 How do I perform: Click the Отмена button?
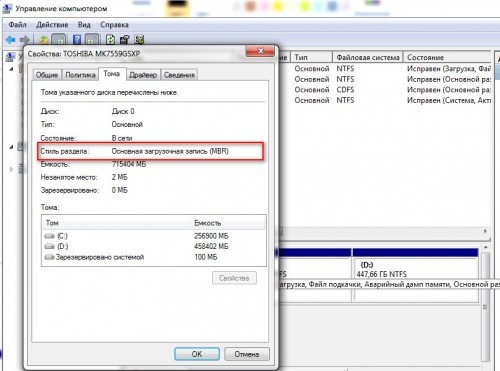tap(247, 354)
